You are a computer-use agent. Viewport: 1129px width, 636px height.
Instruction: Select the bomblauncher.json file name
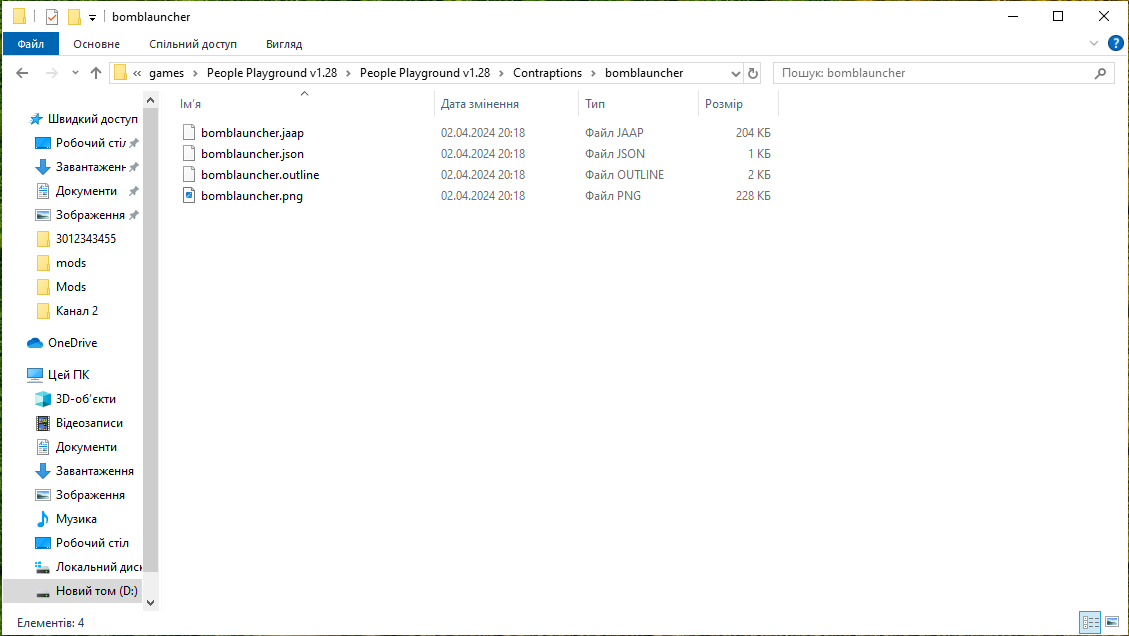(253, 153)
